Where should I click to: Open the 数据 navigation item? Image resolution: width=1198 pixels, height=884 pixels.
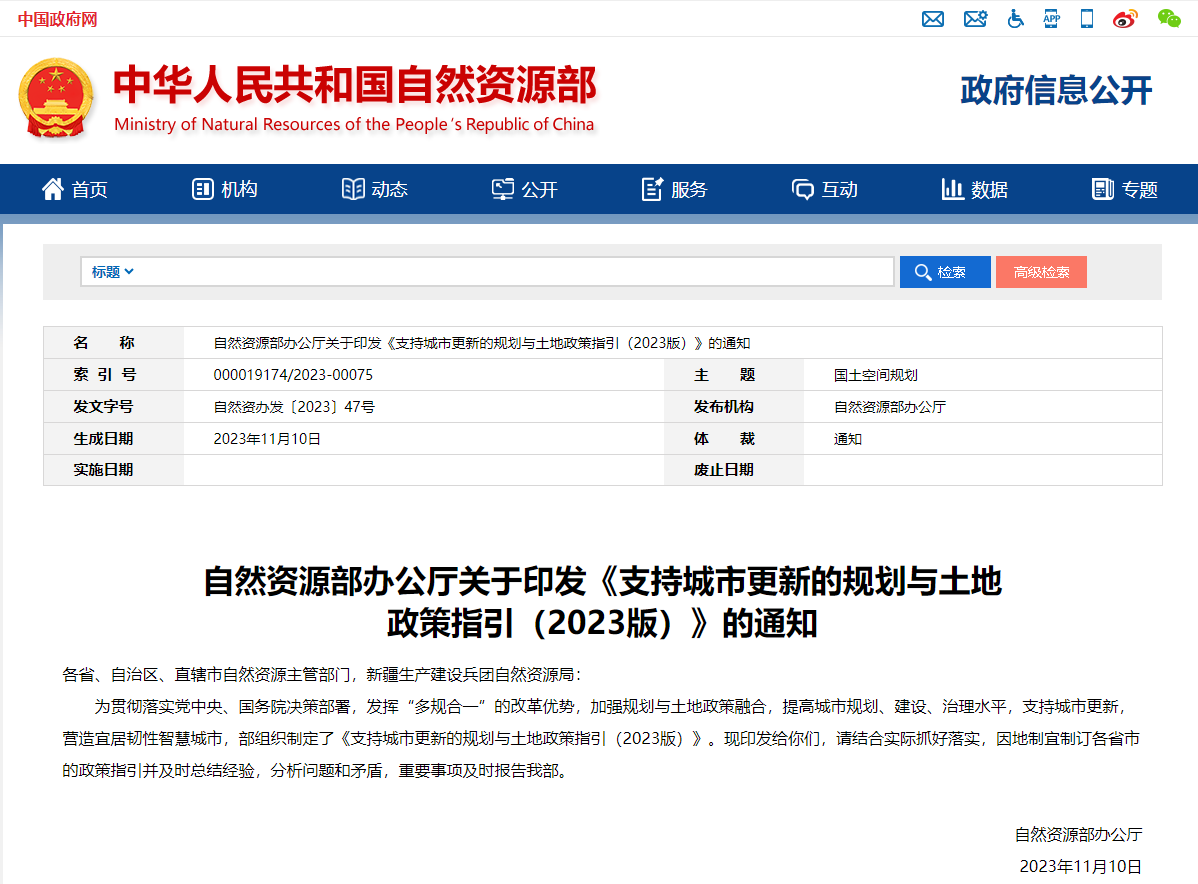(x=975, y=189)
